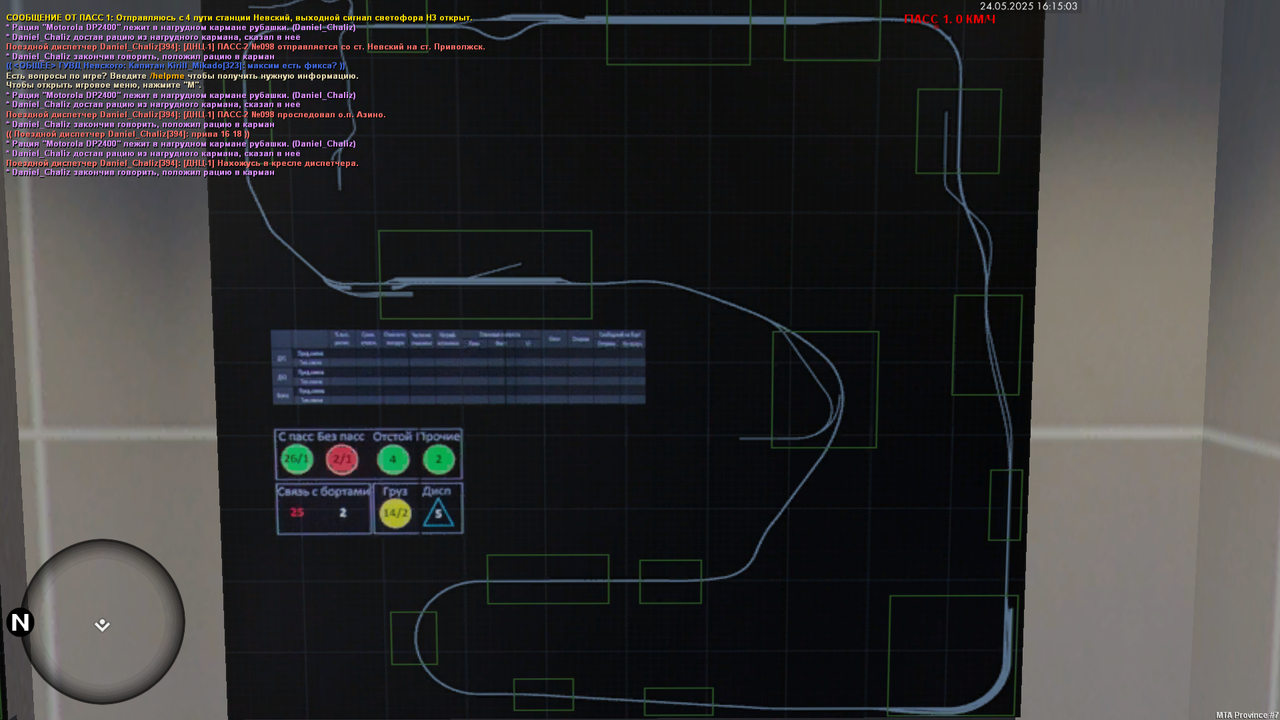Click the white 2 value under Связь с бортами
This screenshot has height=720, width=1280.
coord(342,513)
